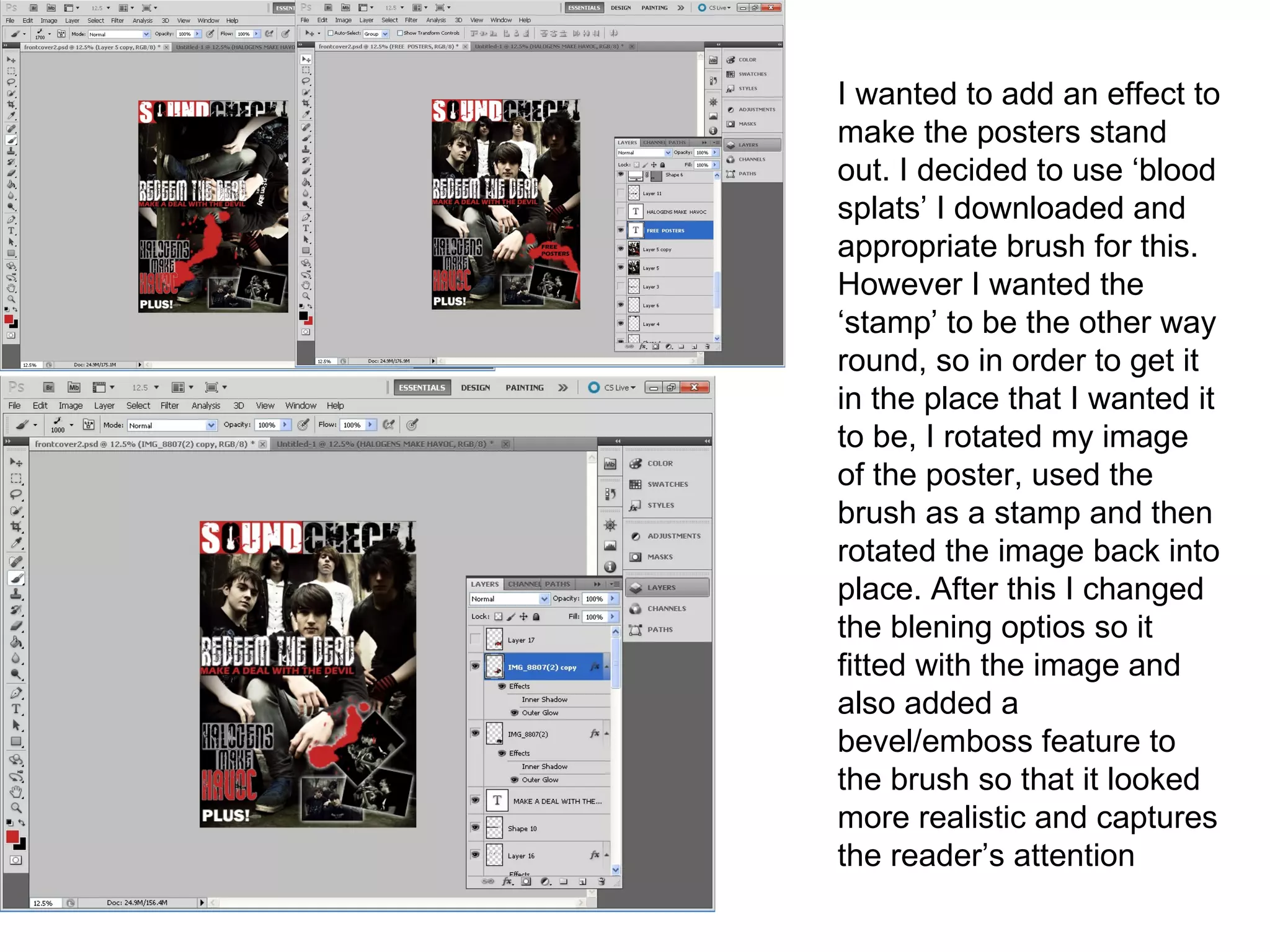Select the Layer 5 copy thumbnail in FREE POSTERS window

(x=633, y=249)
